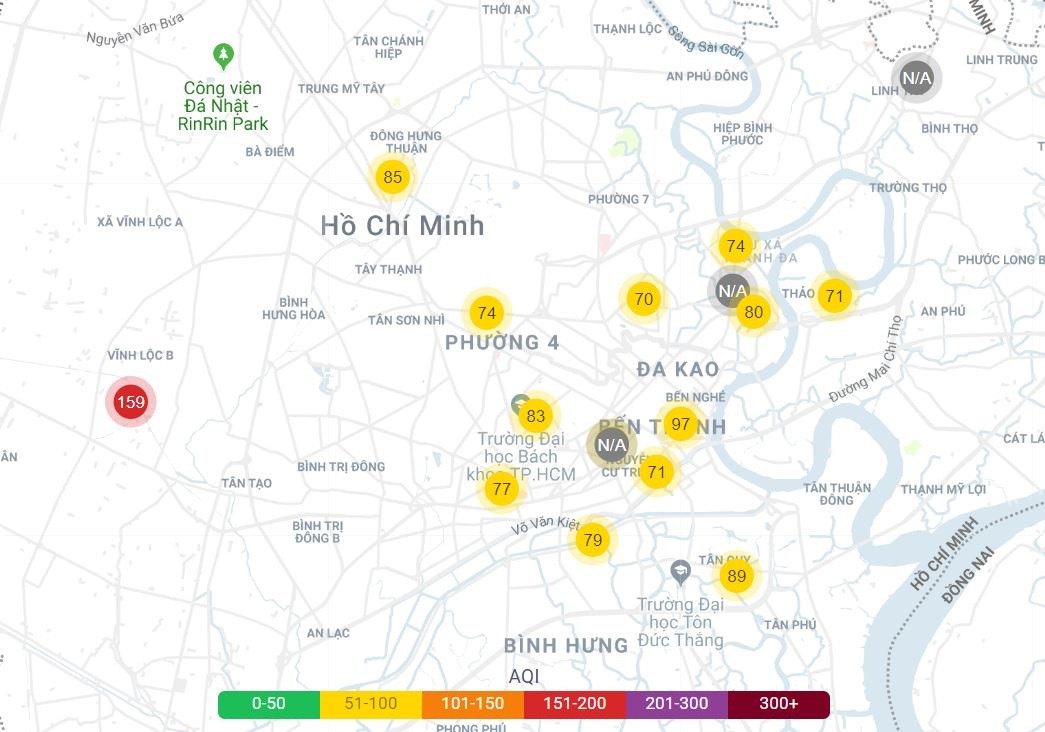This screenshot has height=732, width=1045.
Task: Select the maroon 300+ legend swatch
Action: pos(778,704)
